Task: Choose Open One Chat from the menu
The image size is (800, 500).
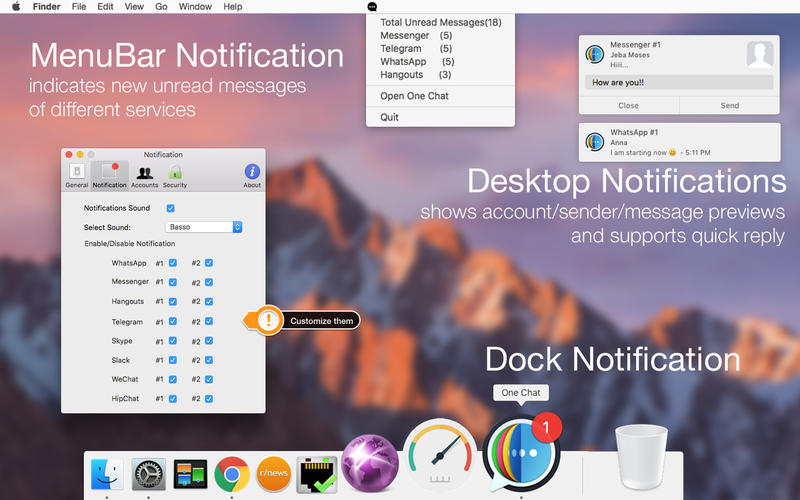Action: point(440,96)
